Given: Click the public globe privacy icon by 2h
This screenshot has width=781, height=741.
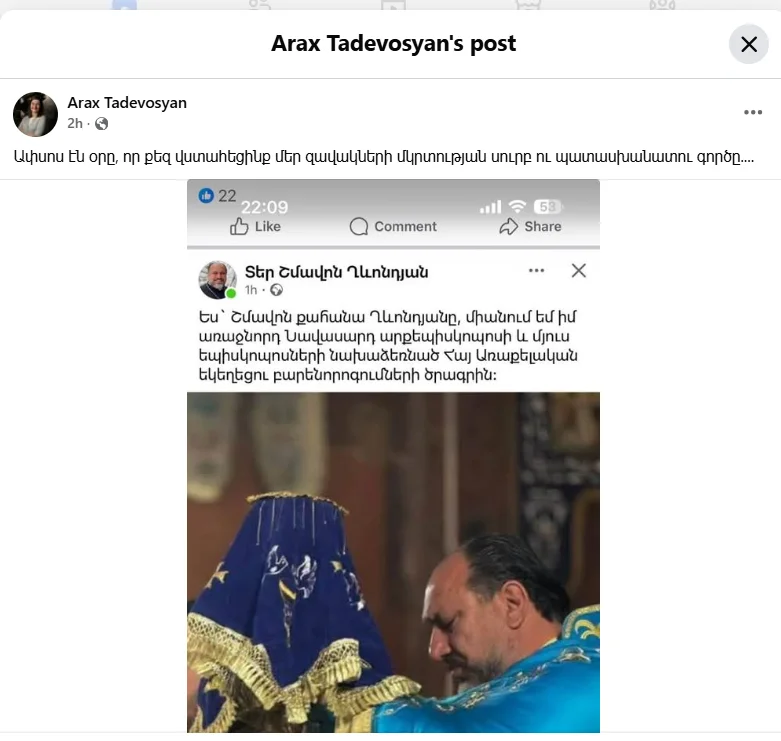Looking at the screenshot, I should pyautogui.click(x=102, y=124).
